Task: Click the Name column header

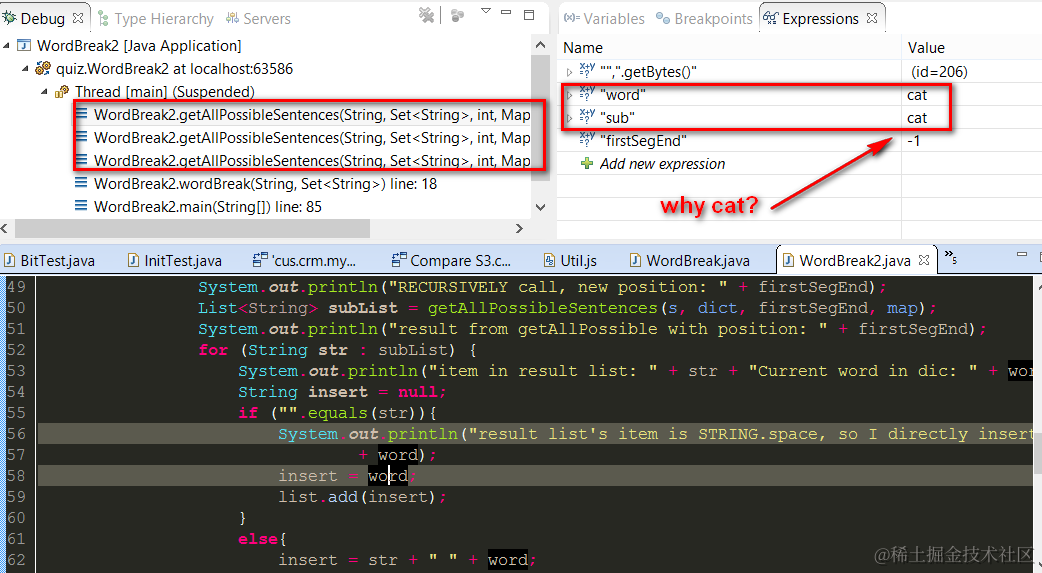Action: pos(583,48)
